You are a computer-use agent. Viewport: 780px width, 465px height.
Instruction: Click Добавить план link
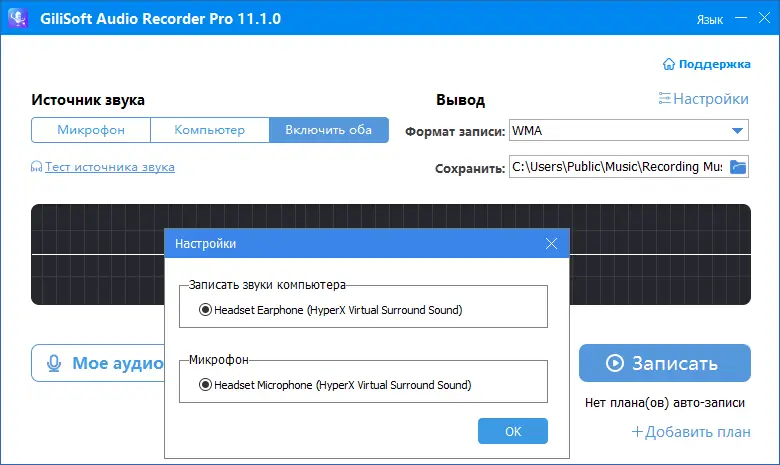click(x=691, y=432)
